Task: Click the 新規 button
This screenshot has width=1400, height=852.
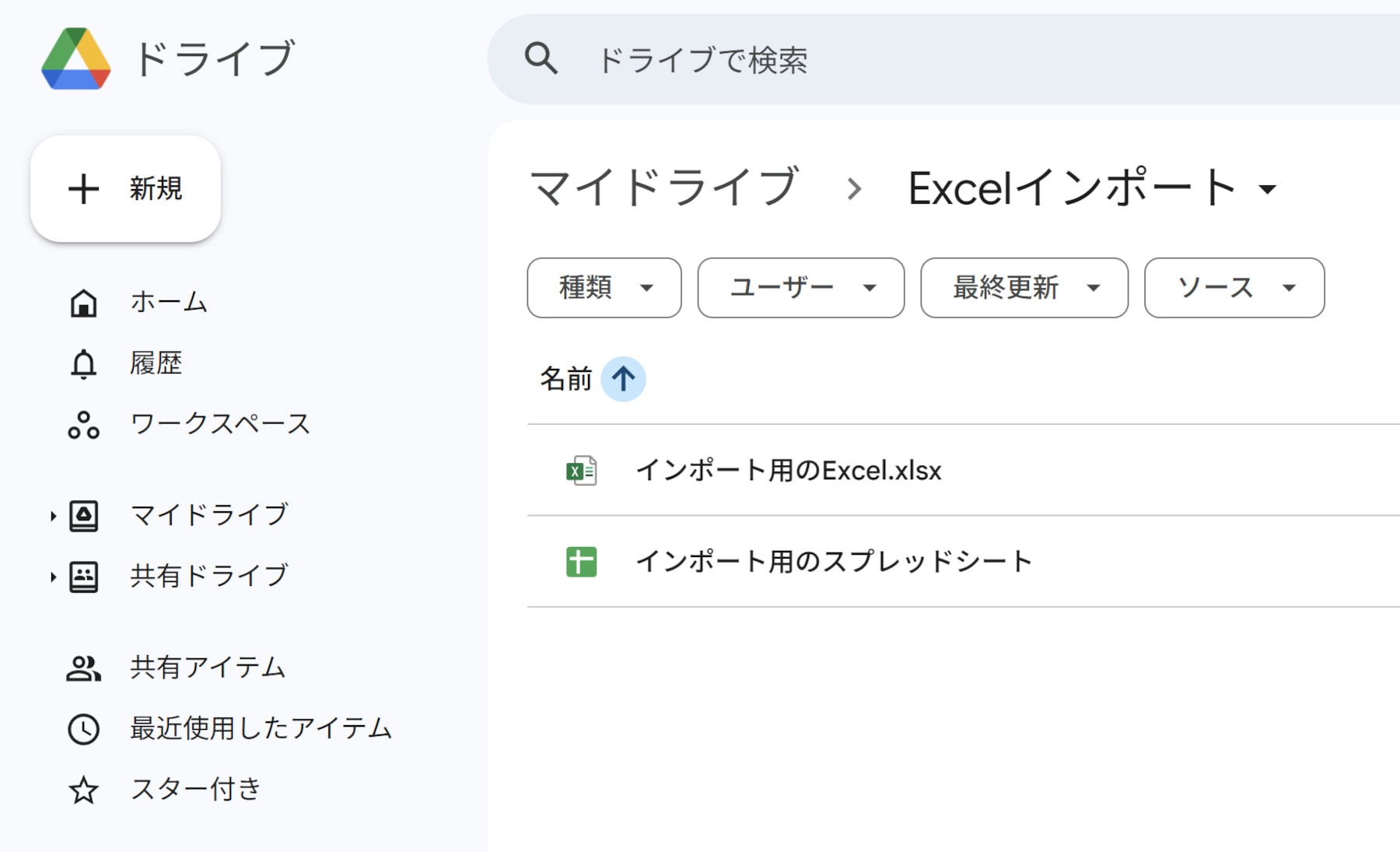Action: (x=125, y=189)
